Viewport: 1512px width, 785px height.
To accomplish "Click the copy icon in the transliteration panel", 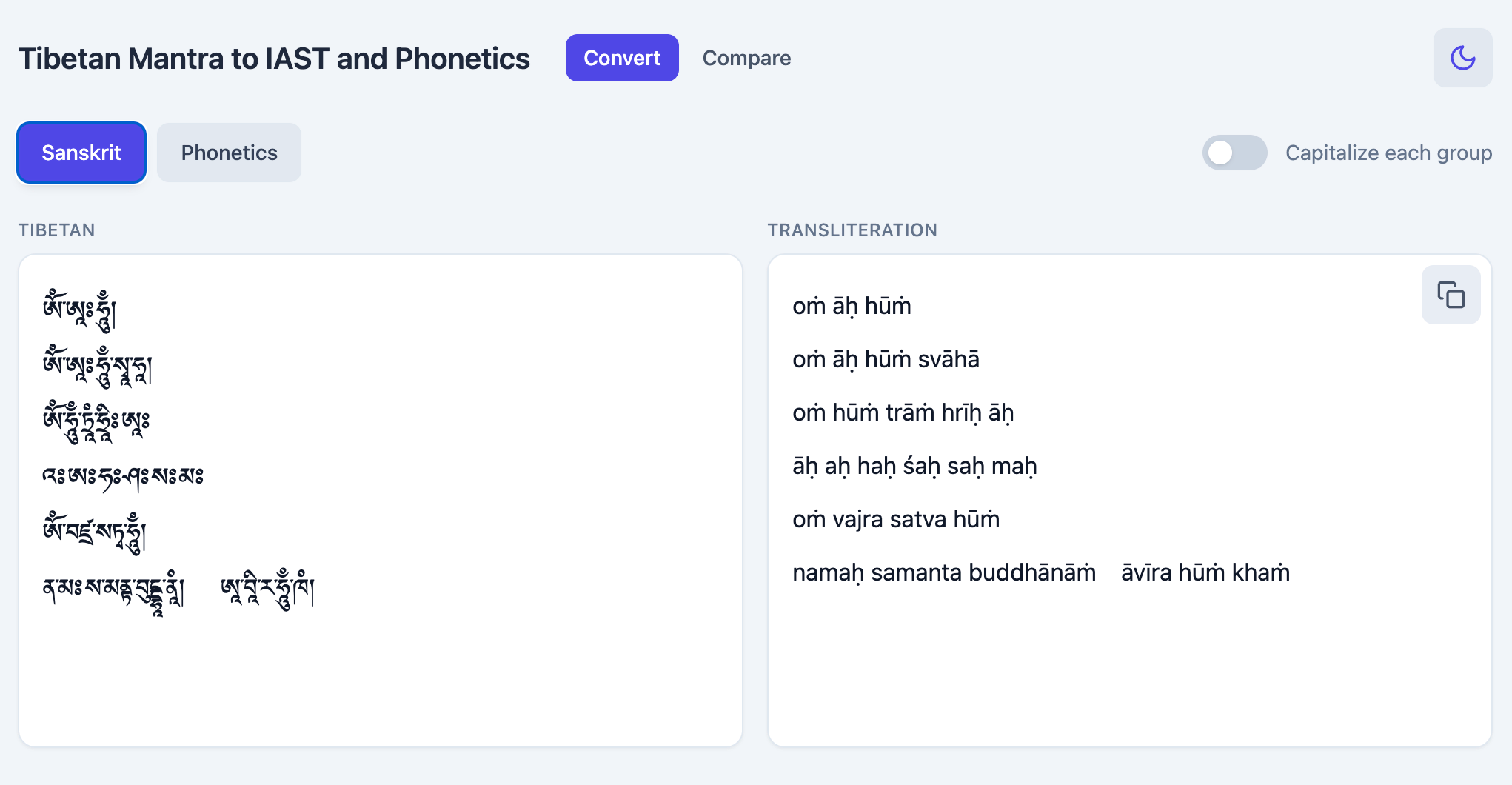I will pyautogui.click(x=1451, y=294).
